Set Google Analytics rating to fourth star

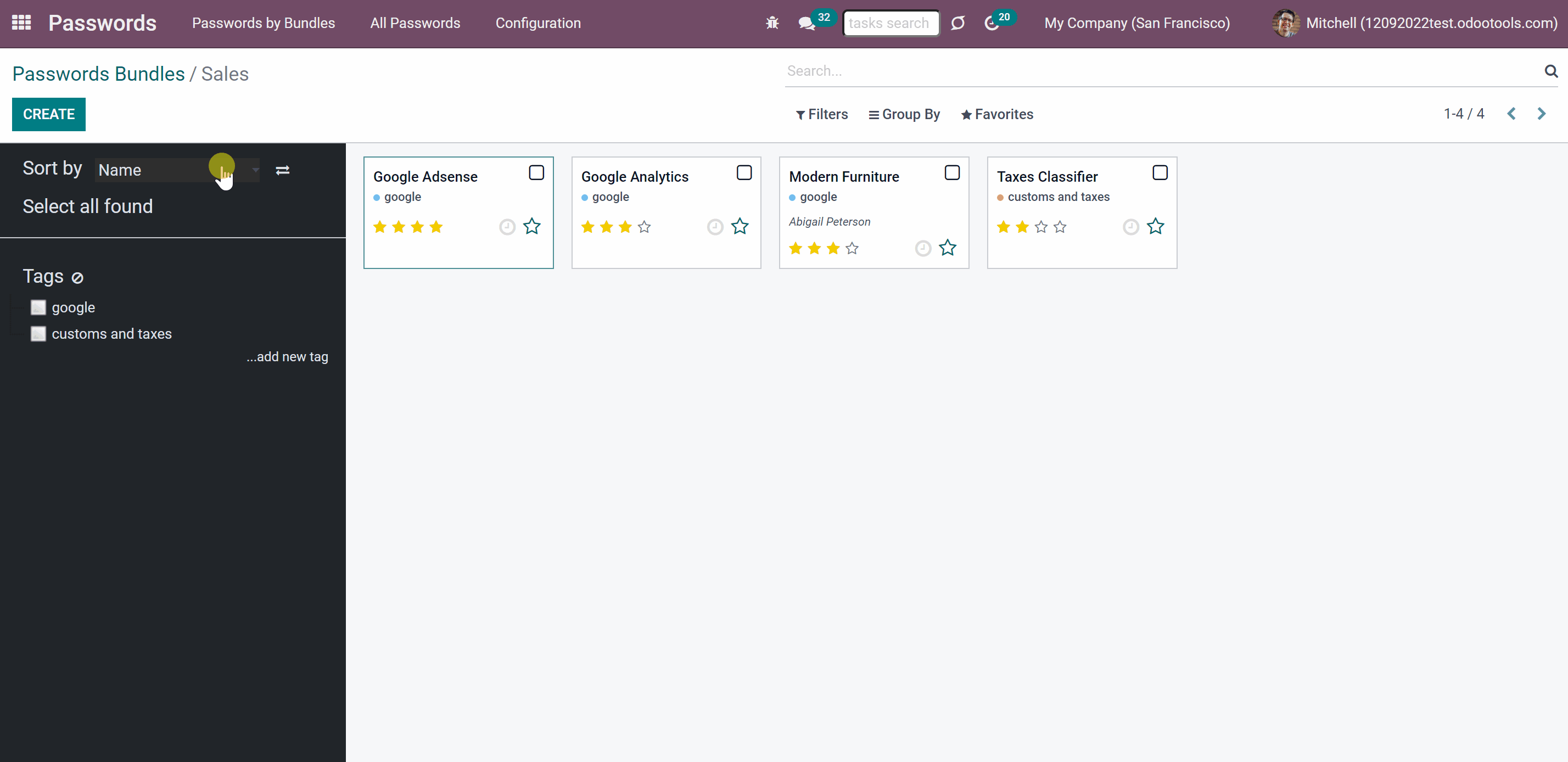644,227
